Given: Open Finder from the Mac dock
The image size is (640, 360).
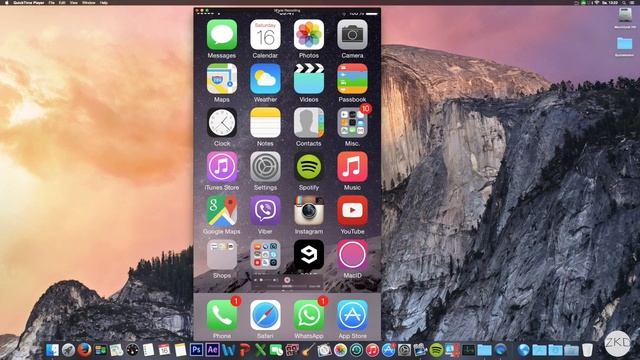Looking at the screenshot, I should point(52,350).
